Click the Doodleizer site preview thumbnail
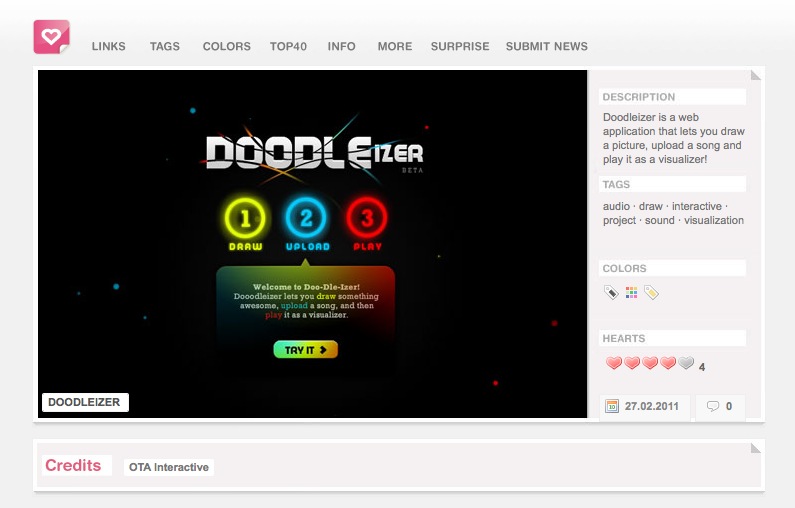Viewport: 795px width, 508px height. tap(313, 243)
